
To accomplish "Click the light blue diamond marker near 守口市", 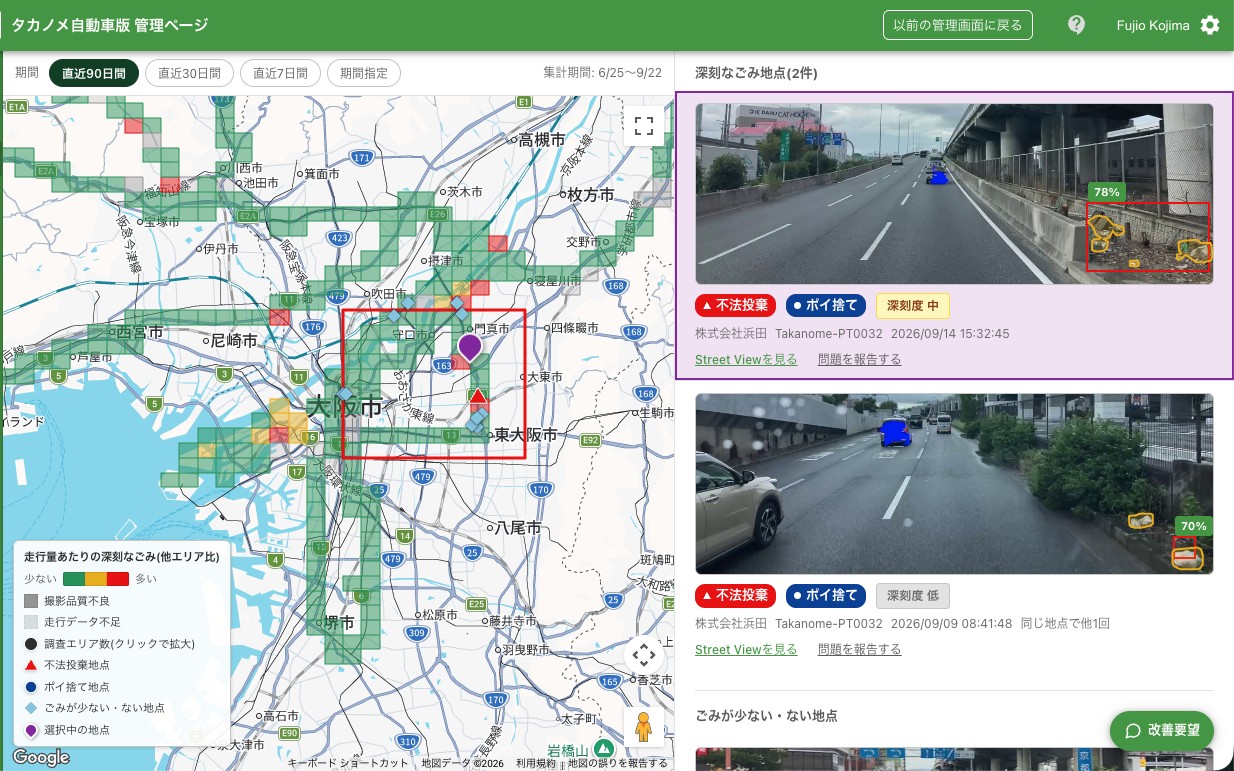I will pos(394,316).
